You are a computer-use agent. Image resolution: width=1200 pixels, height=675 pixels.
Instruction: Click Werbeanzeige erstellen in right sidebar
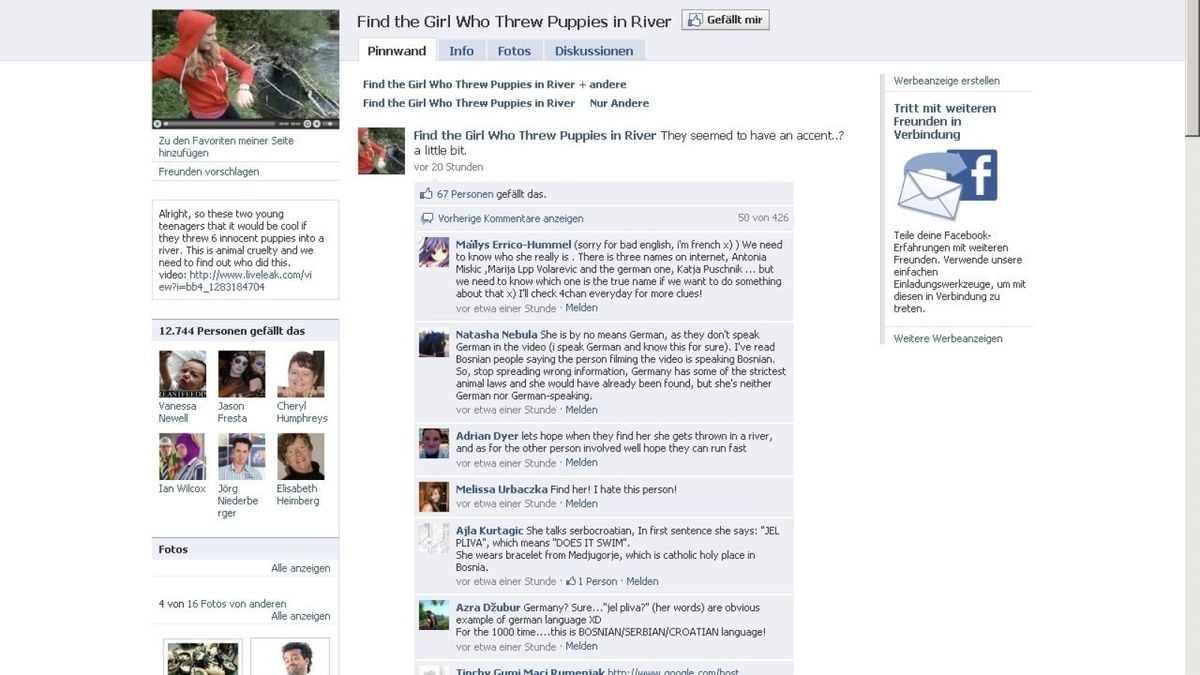[x=946, y=81]
